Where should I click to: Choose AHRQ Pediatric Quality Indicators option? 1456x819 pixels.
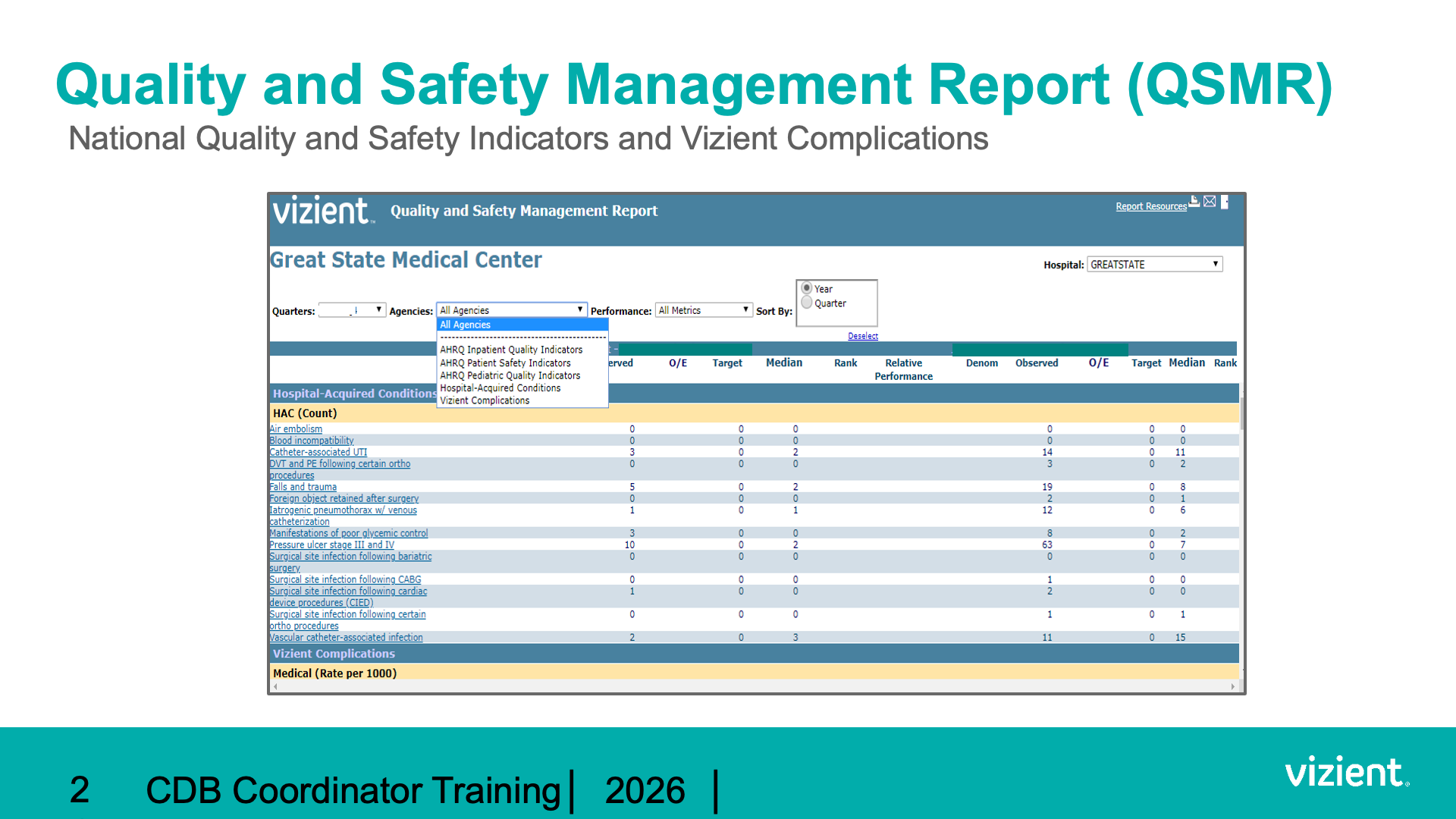tap(510, 375)
